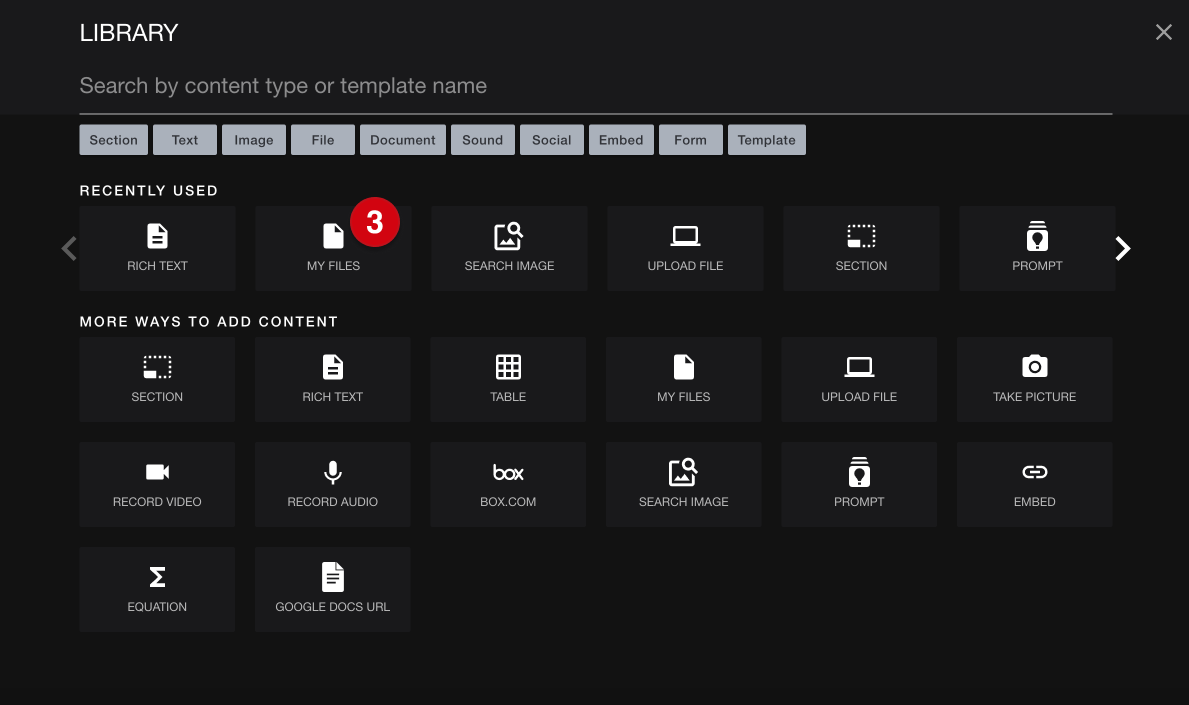Apply the Template filter chip
The height and width of the screenshot is (705, 1189).
767,139
